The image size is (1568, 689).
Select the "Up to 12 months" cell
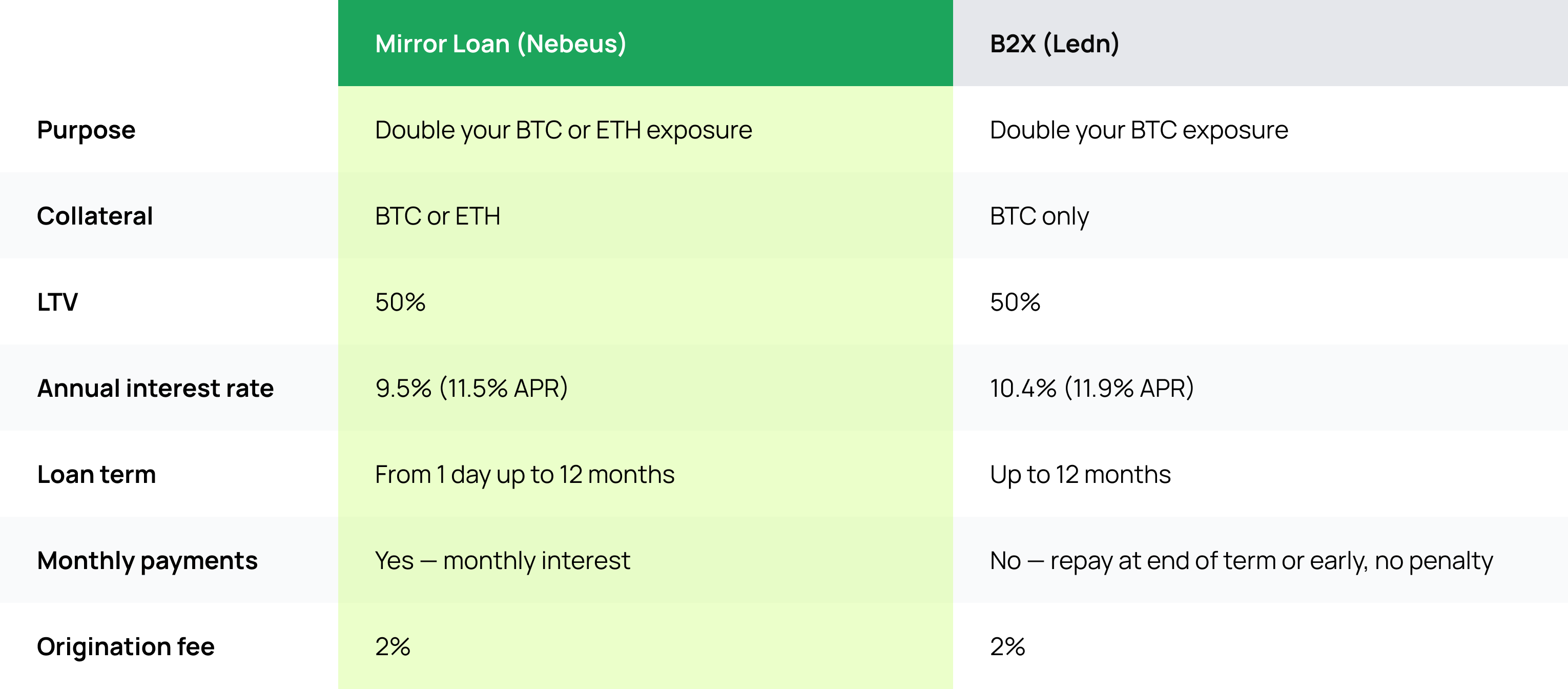click(x=1081, y=475)
